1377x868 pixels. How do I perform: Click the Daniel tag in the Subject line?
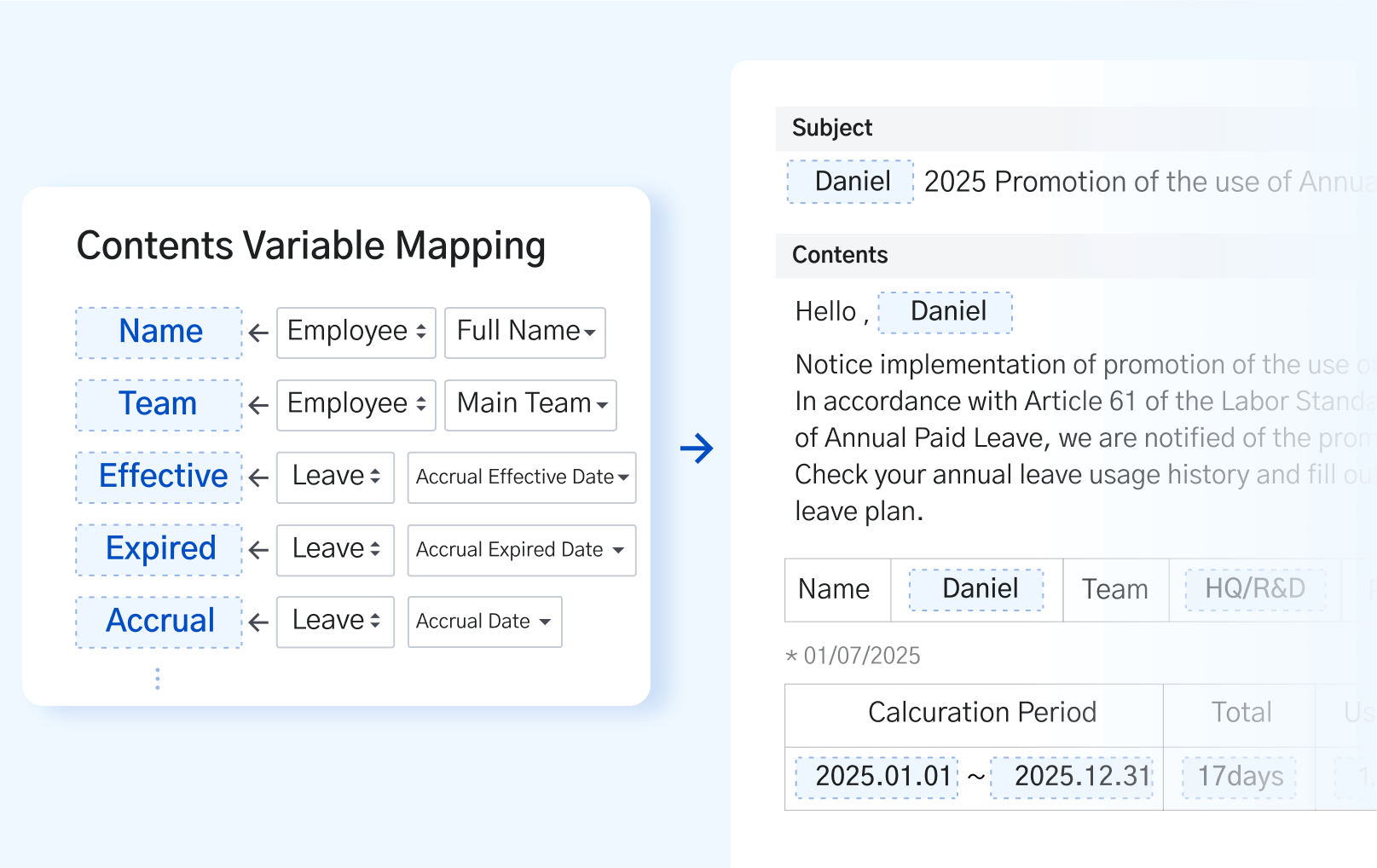tap(850, 182)
